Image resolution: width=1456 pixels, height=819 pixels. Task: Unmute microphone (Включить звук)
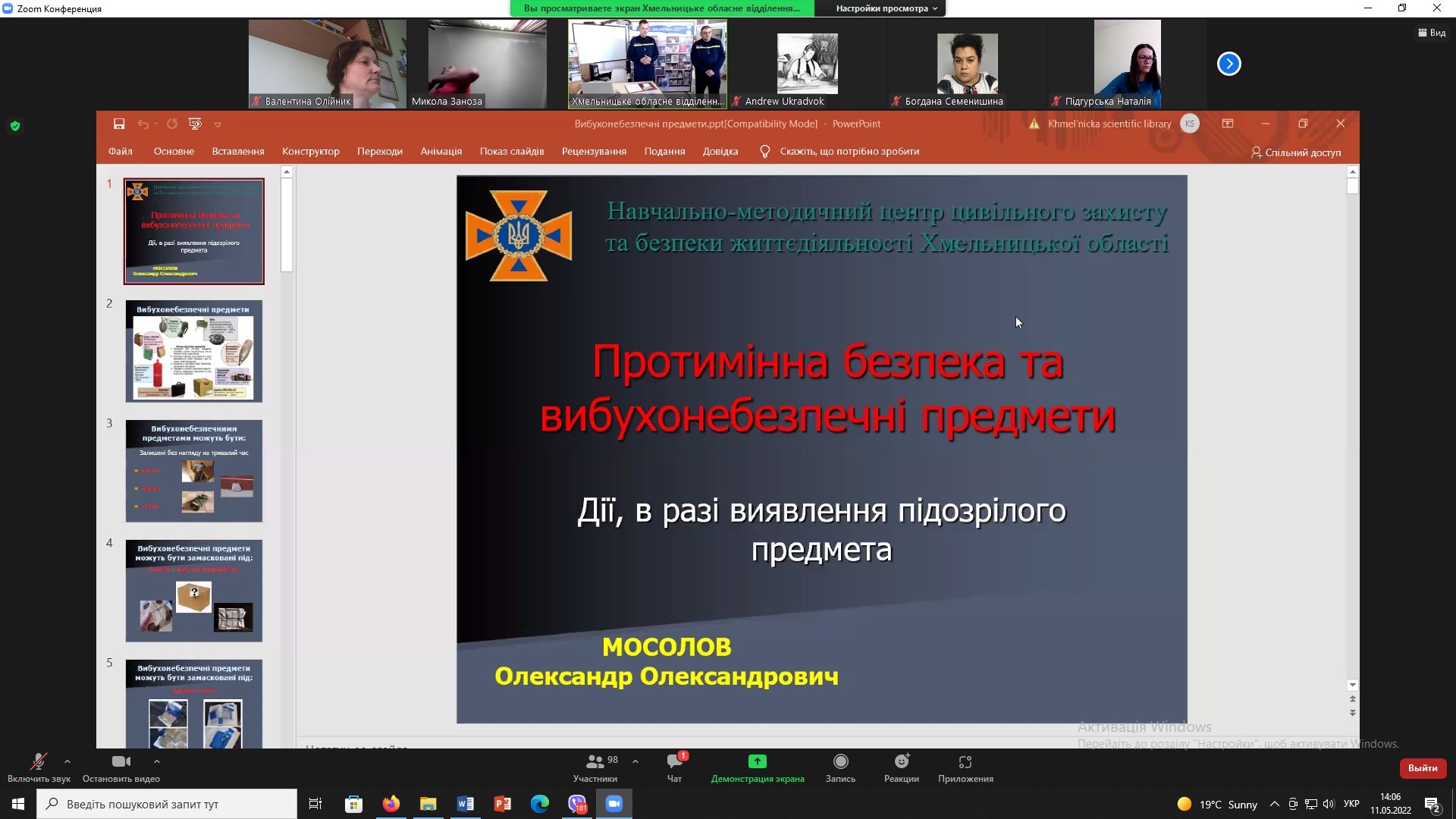[x=38, y=762]
